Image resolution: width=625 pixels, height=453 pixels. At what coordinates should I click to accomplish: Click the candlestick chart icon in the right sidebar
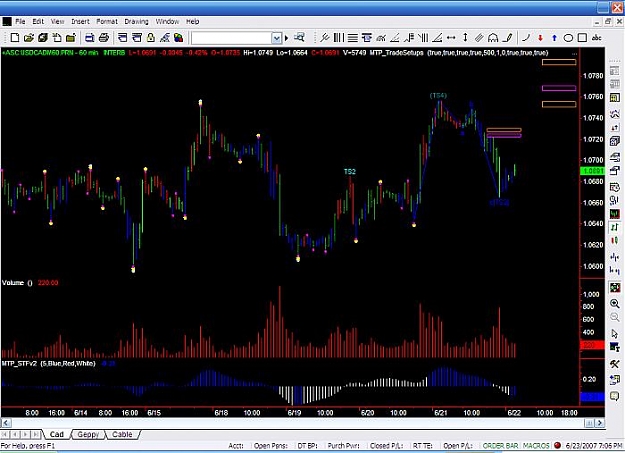click(615, 242)
